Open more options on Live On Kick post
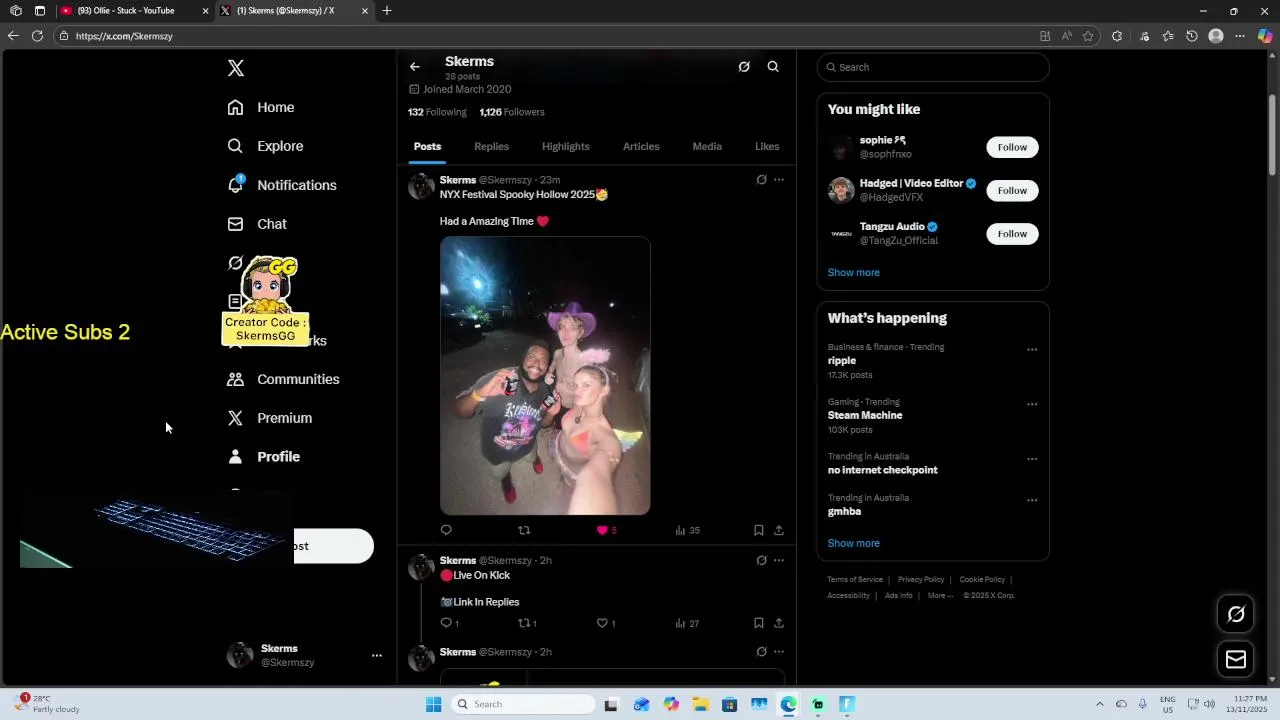The width and height of the screenshot is (1280, 720). tap(779, 560)
